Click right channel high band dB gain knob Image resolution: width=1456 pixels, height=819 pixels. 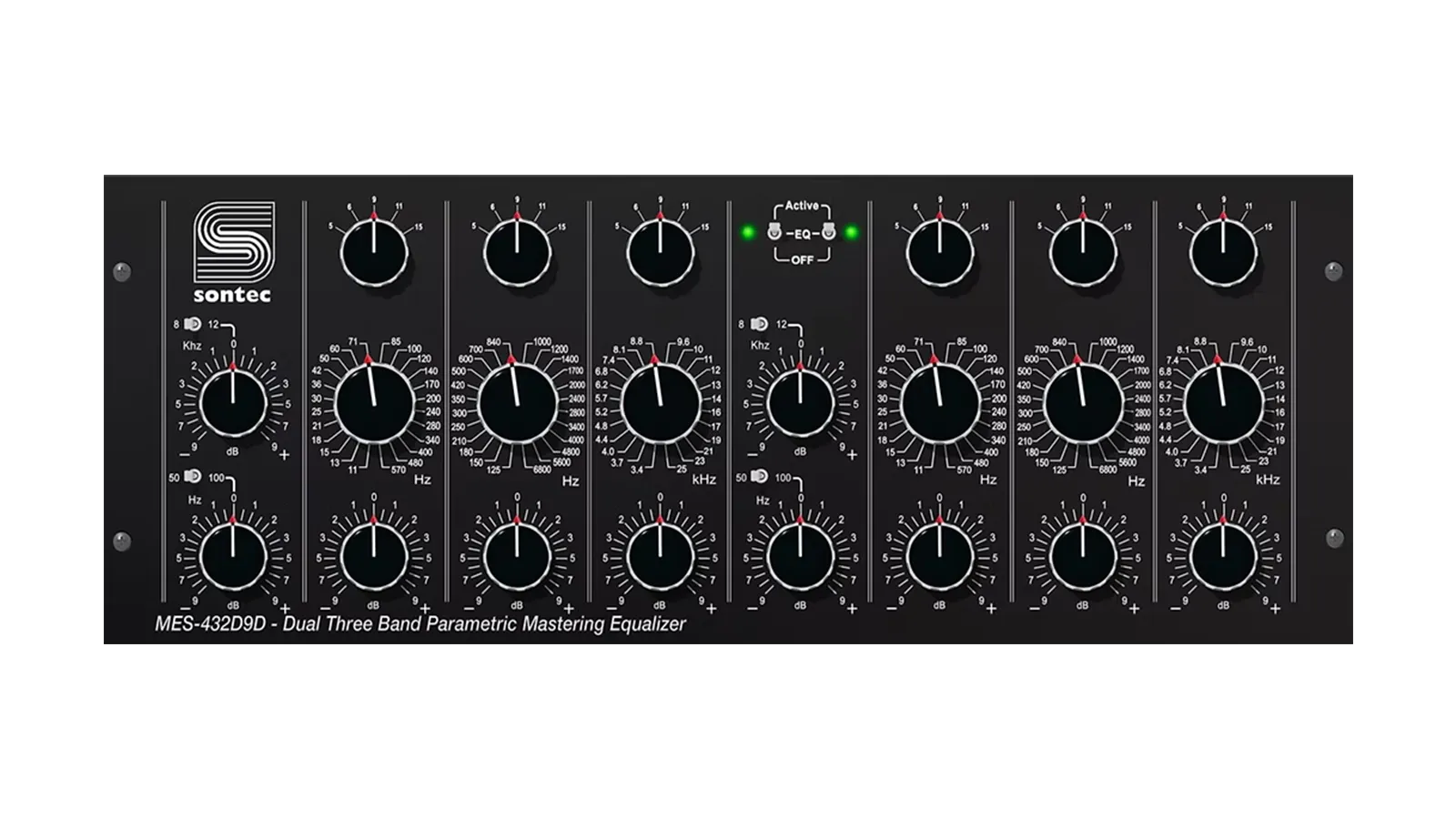[x=1224, y=555]
